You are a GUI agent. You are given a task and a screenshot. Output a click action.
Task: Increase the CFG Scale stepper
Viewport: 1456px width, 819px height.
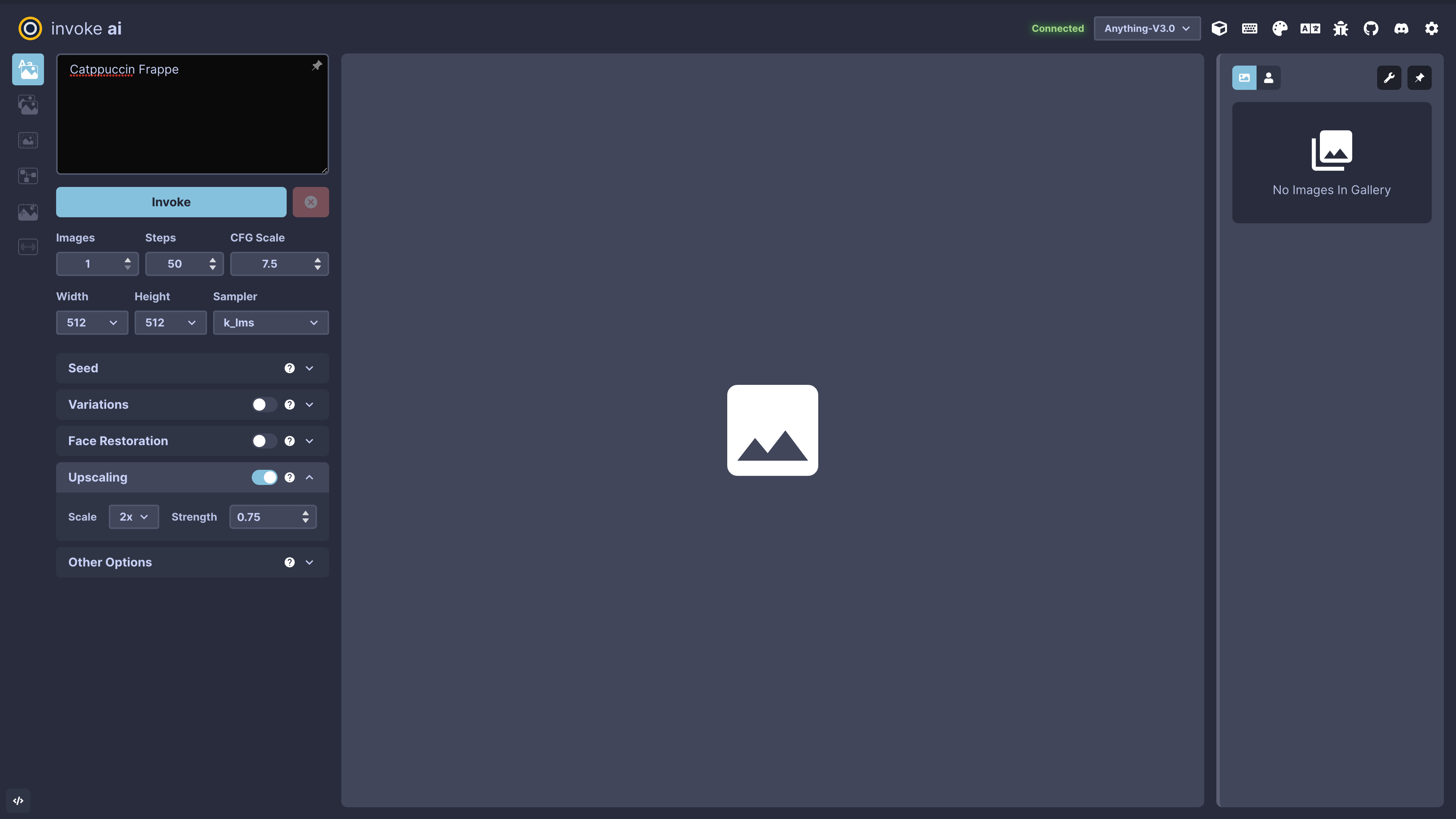coord(318,260)
